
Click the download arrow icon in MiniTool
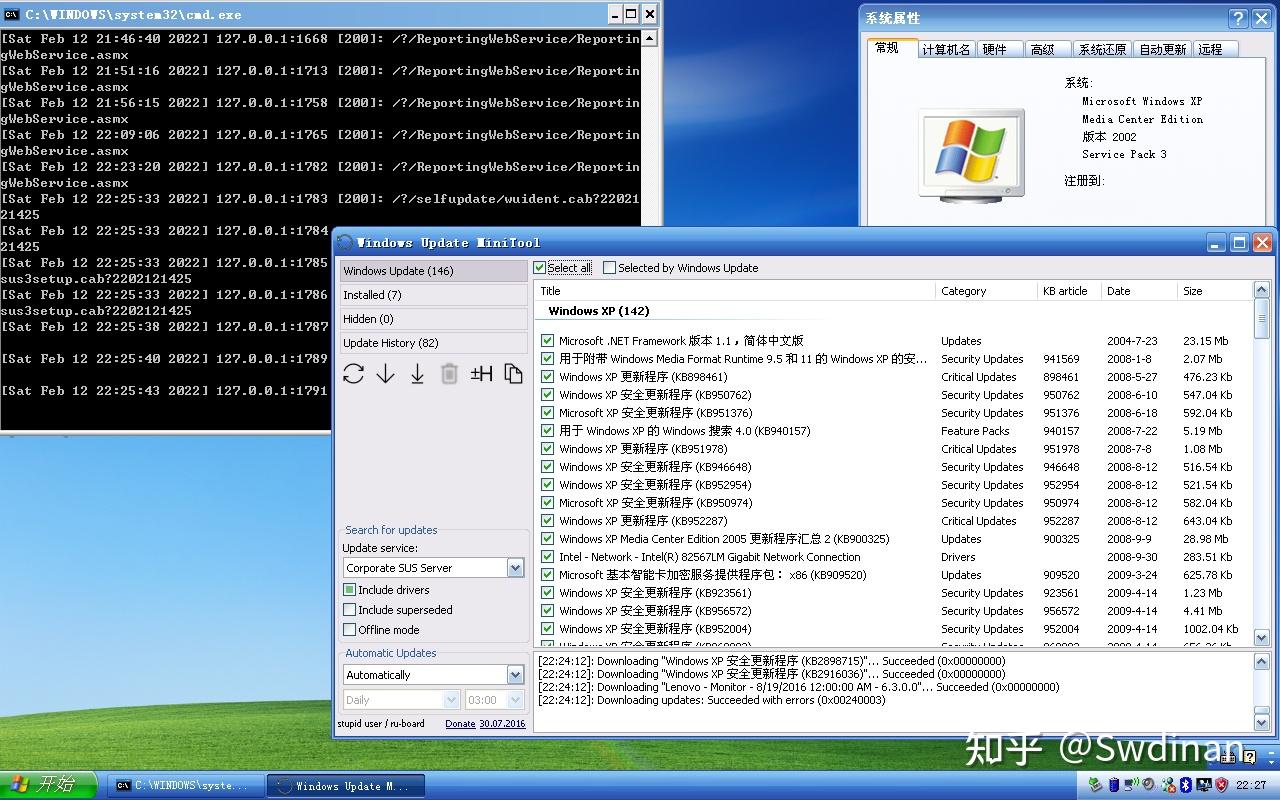[385, 374]
